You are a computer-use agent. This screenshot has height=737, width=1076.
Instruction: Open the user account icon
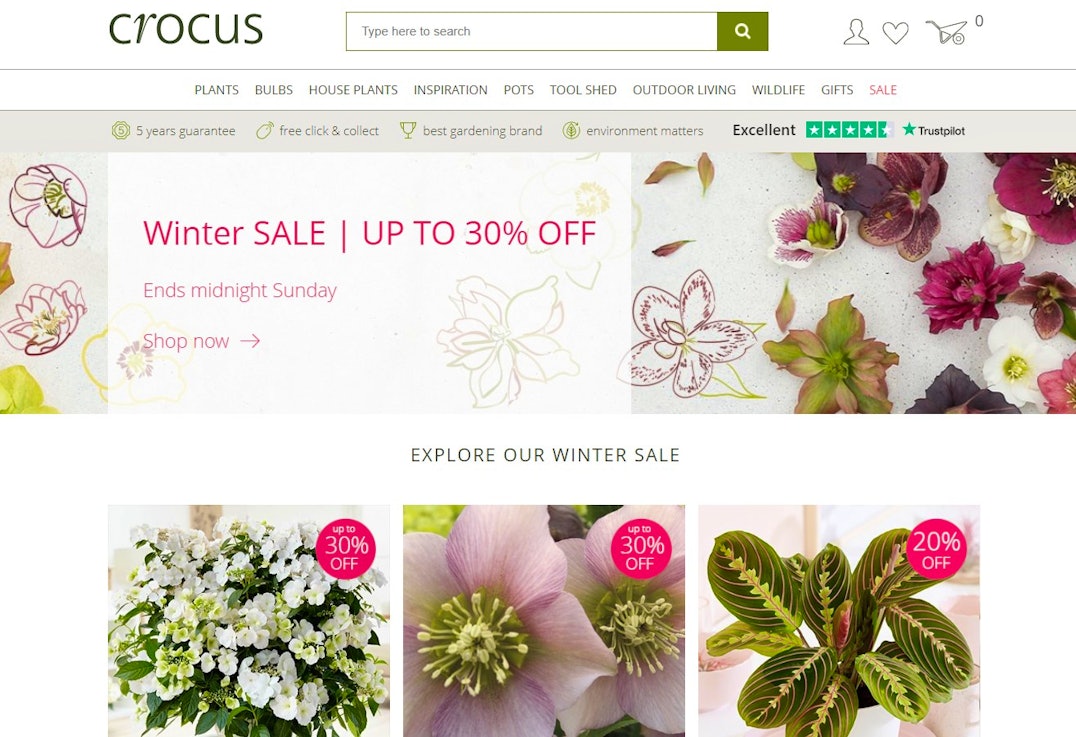tap(856, 32)
